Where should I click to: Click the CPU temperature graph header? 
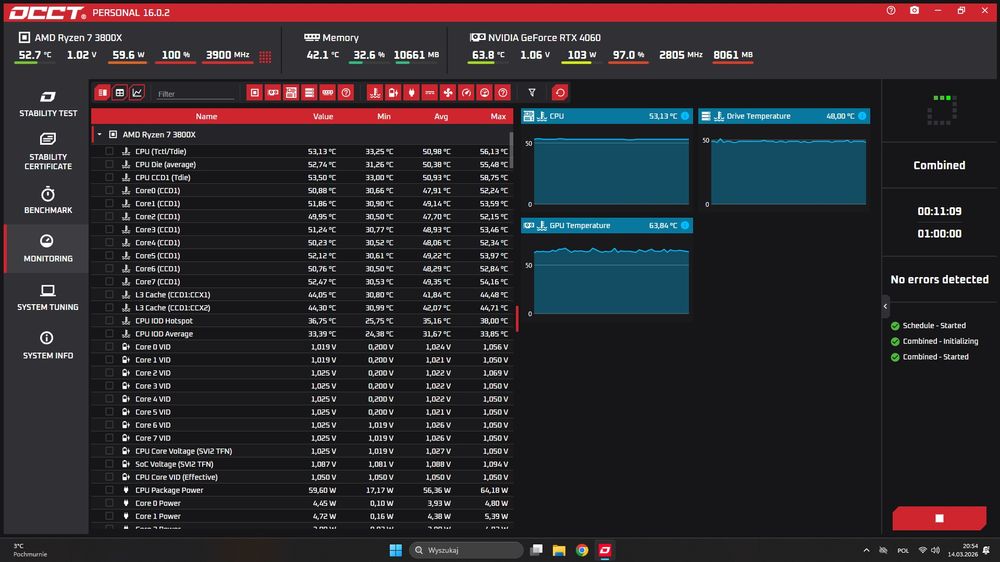607,116
